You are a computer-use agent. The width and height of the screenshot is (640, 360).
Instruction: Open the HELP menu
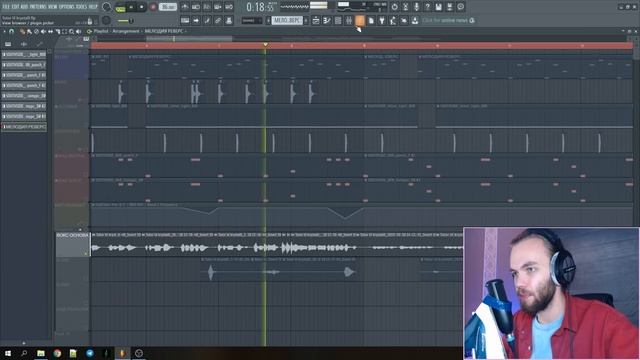[x=93, y=7]
